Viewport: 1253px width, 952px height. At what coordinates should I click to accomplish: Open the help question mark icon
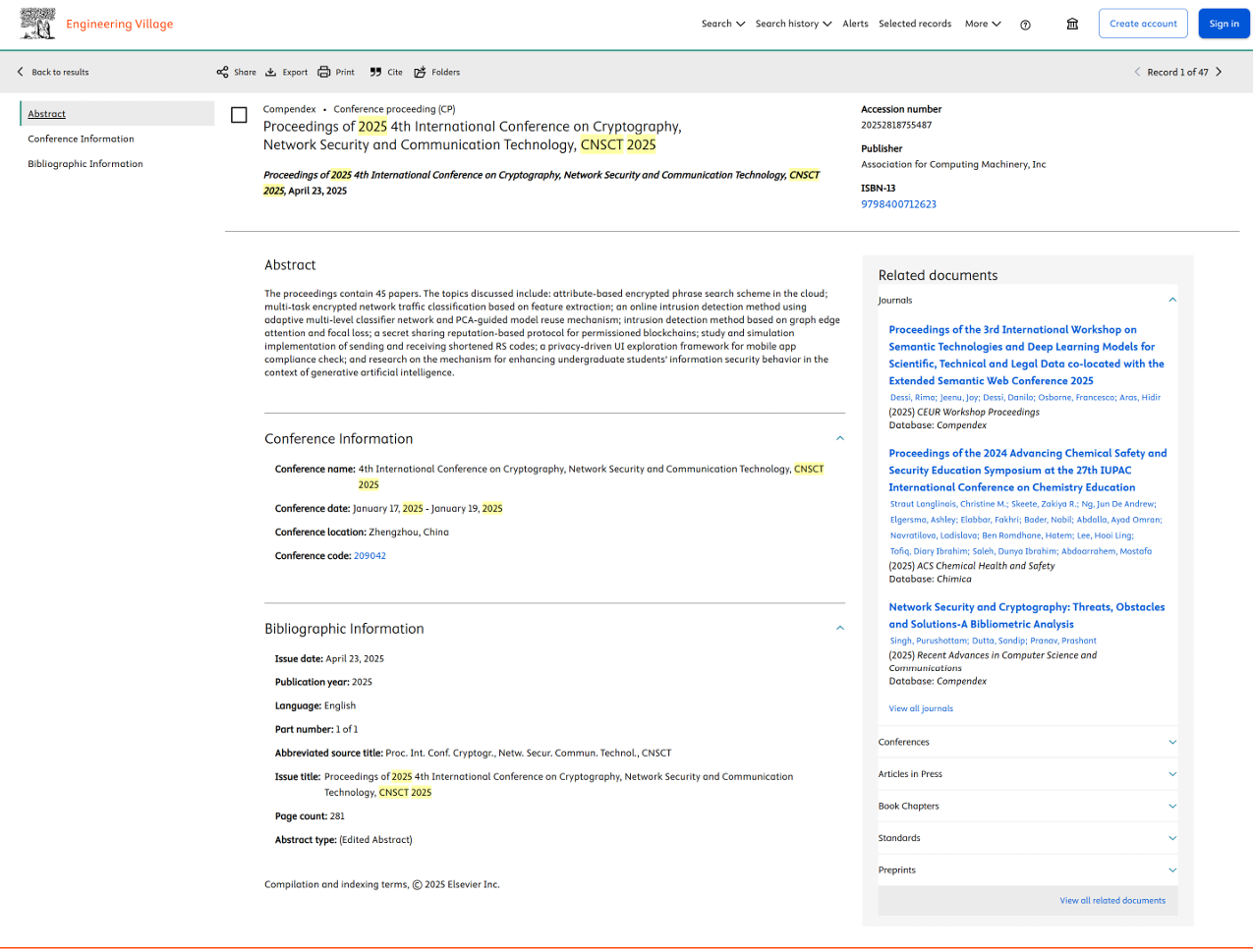[1025, 25]
